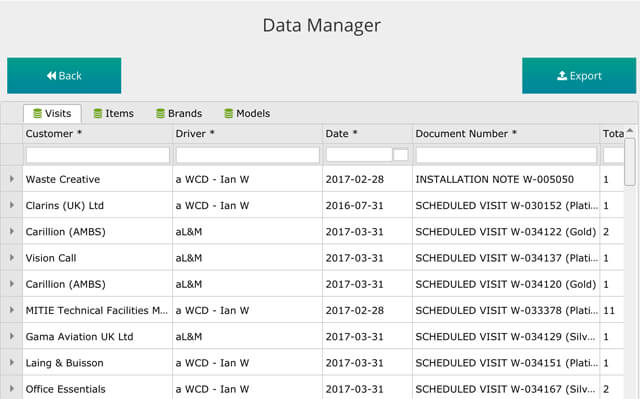
Task: Sort by Date column header
Action: pos(367,134)
